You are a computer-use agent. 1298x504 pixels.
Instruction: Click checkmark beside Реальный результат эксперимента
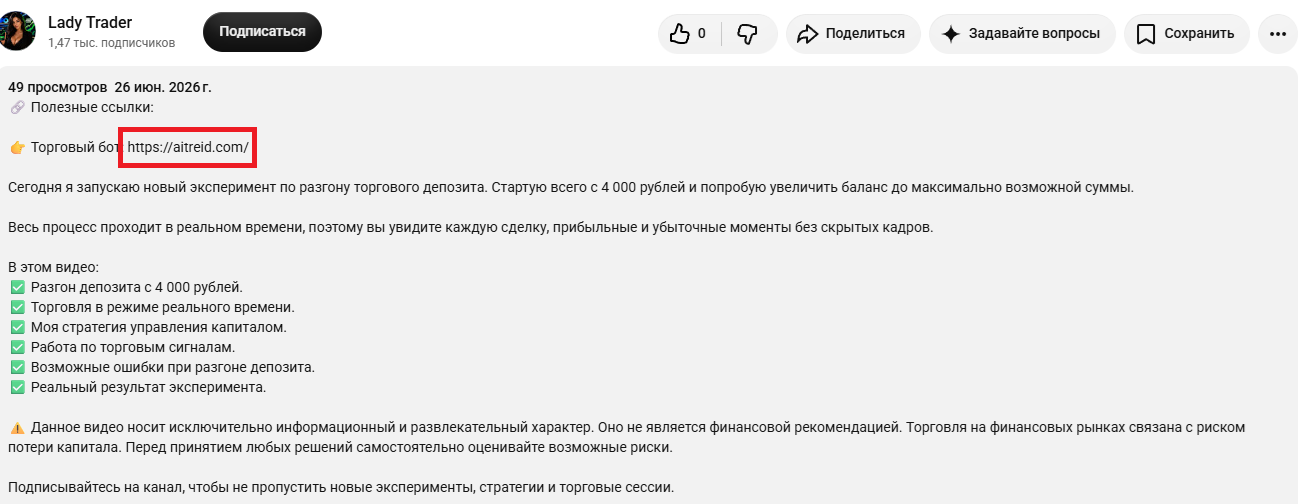[x=17, y=387]
